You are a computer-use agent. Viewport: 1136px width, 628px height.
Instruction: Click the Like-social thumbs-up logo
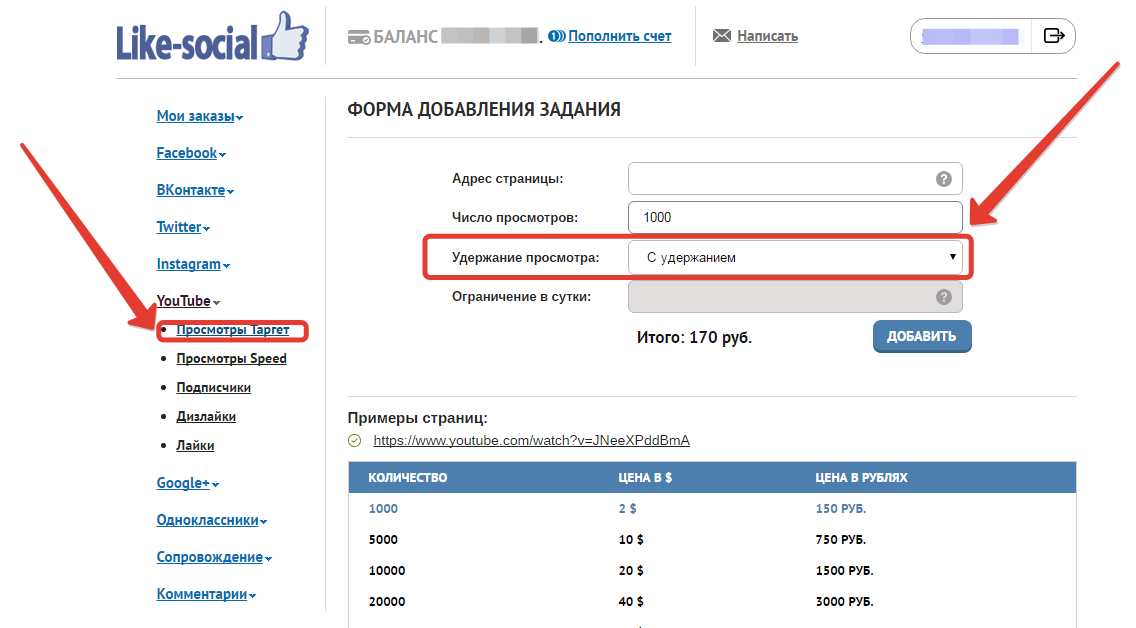(x=212, y=36)
